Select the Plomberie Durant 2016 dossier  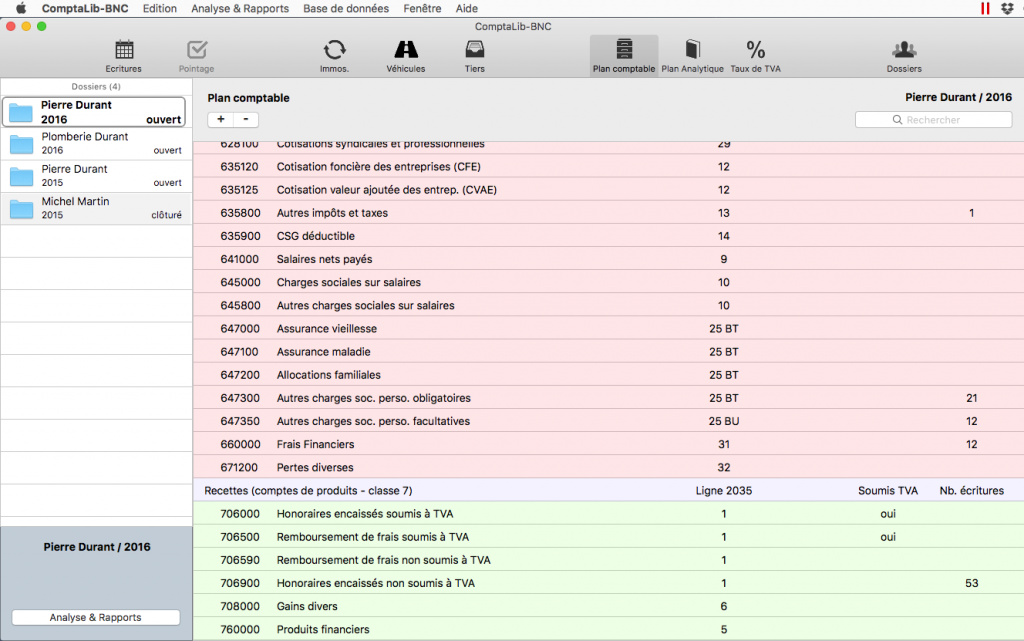click(96, 144)
